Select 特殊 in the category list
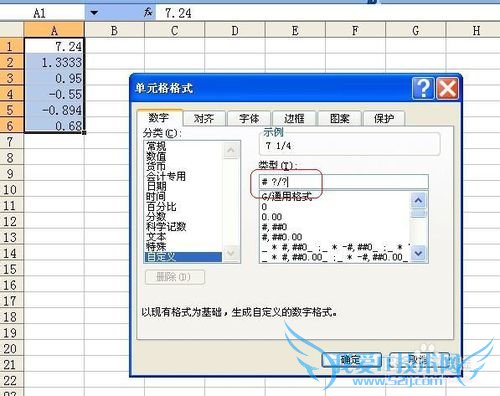 (183, 247)
